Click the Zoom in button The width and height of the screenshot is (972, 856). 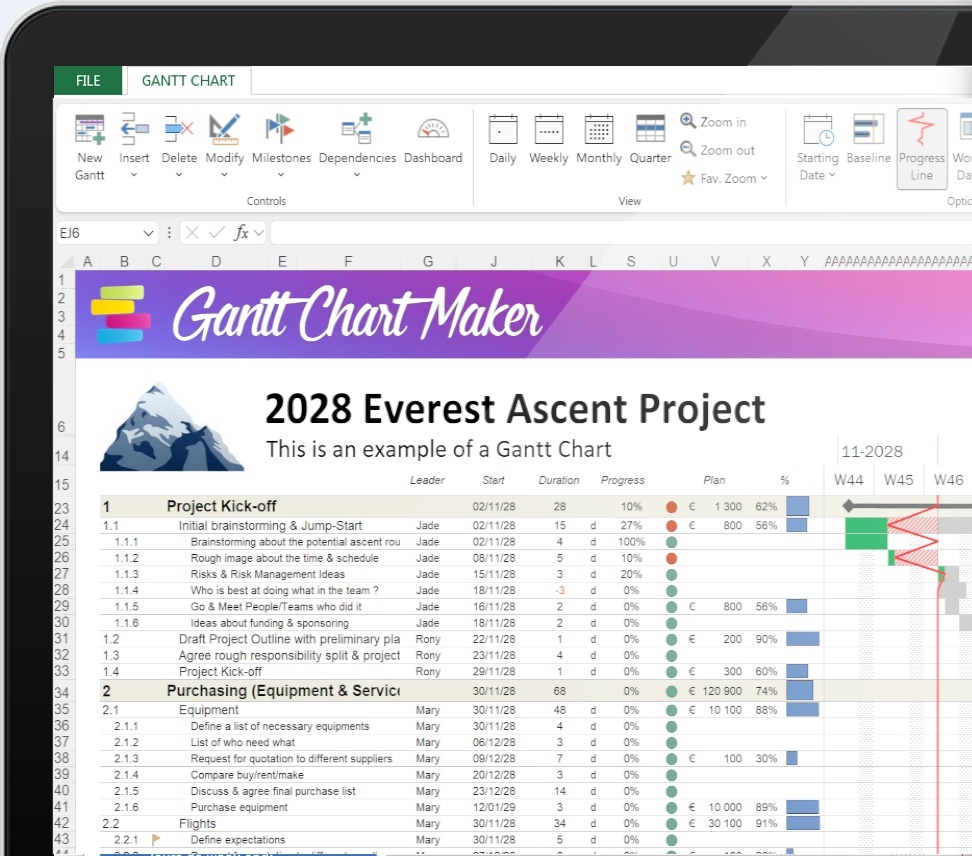[x=714, y=122]
